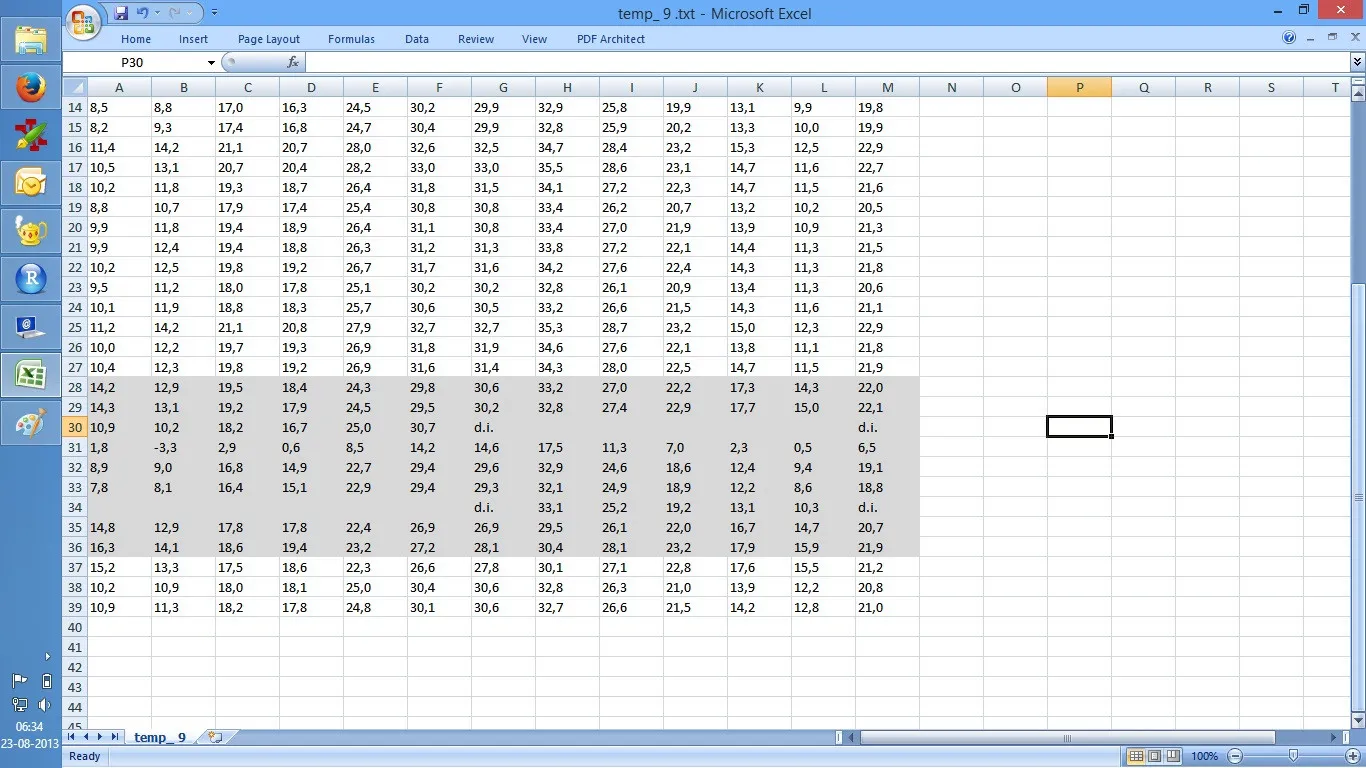Switch to Page Break Preview in status bar
The width and height of the screenshot is (1366, 768).
click(1174, 756)
